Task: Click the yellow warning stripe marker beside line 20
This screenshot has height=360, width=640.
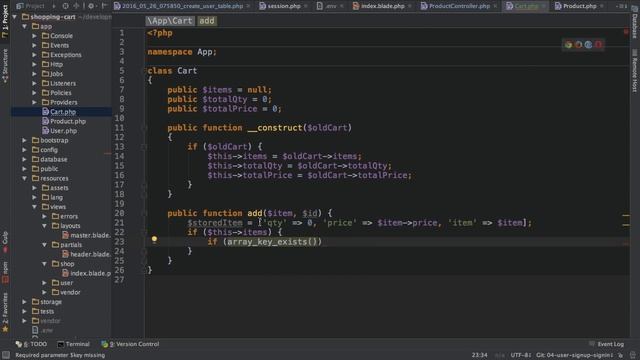Action: pos(626,215)
